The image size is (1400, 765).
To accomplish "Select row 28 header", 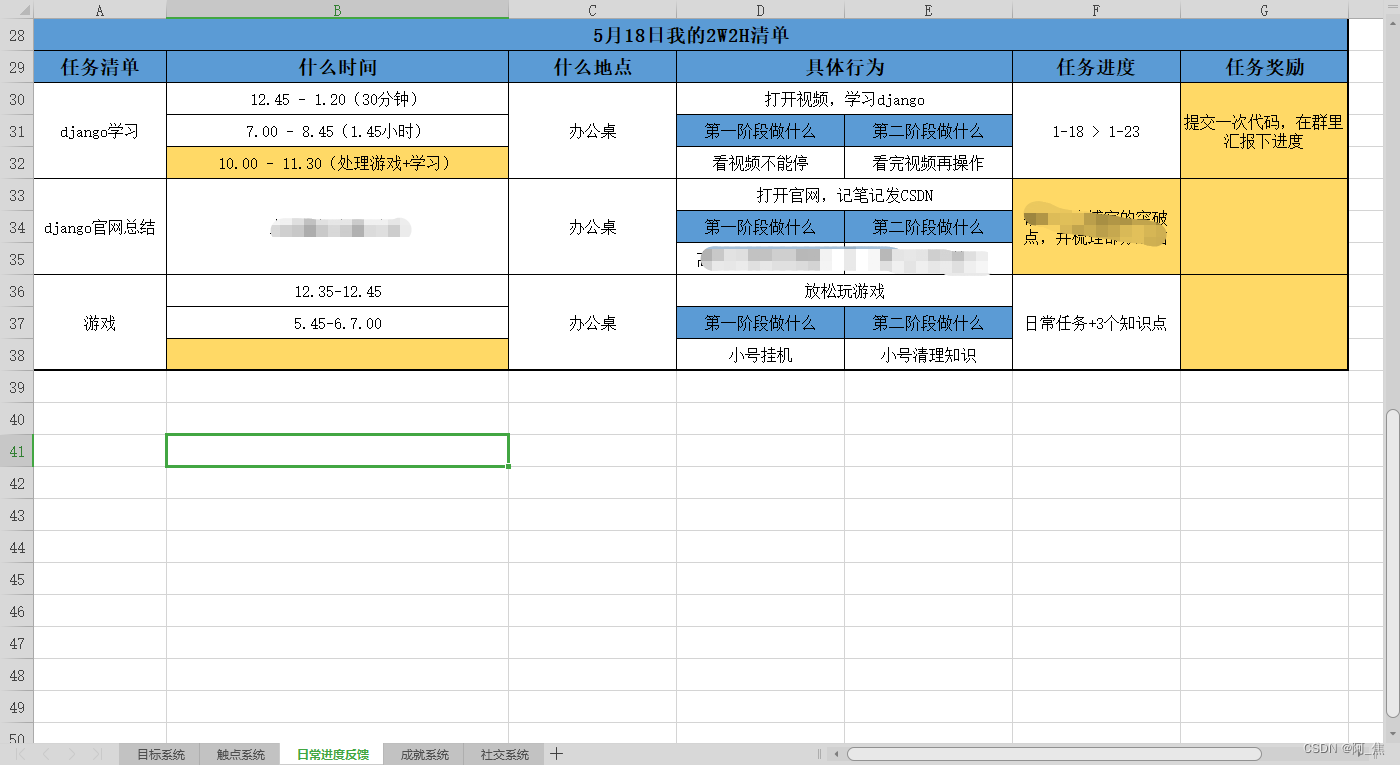I will (x=17, y=35).
